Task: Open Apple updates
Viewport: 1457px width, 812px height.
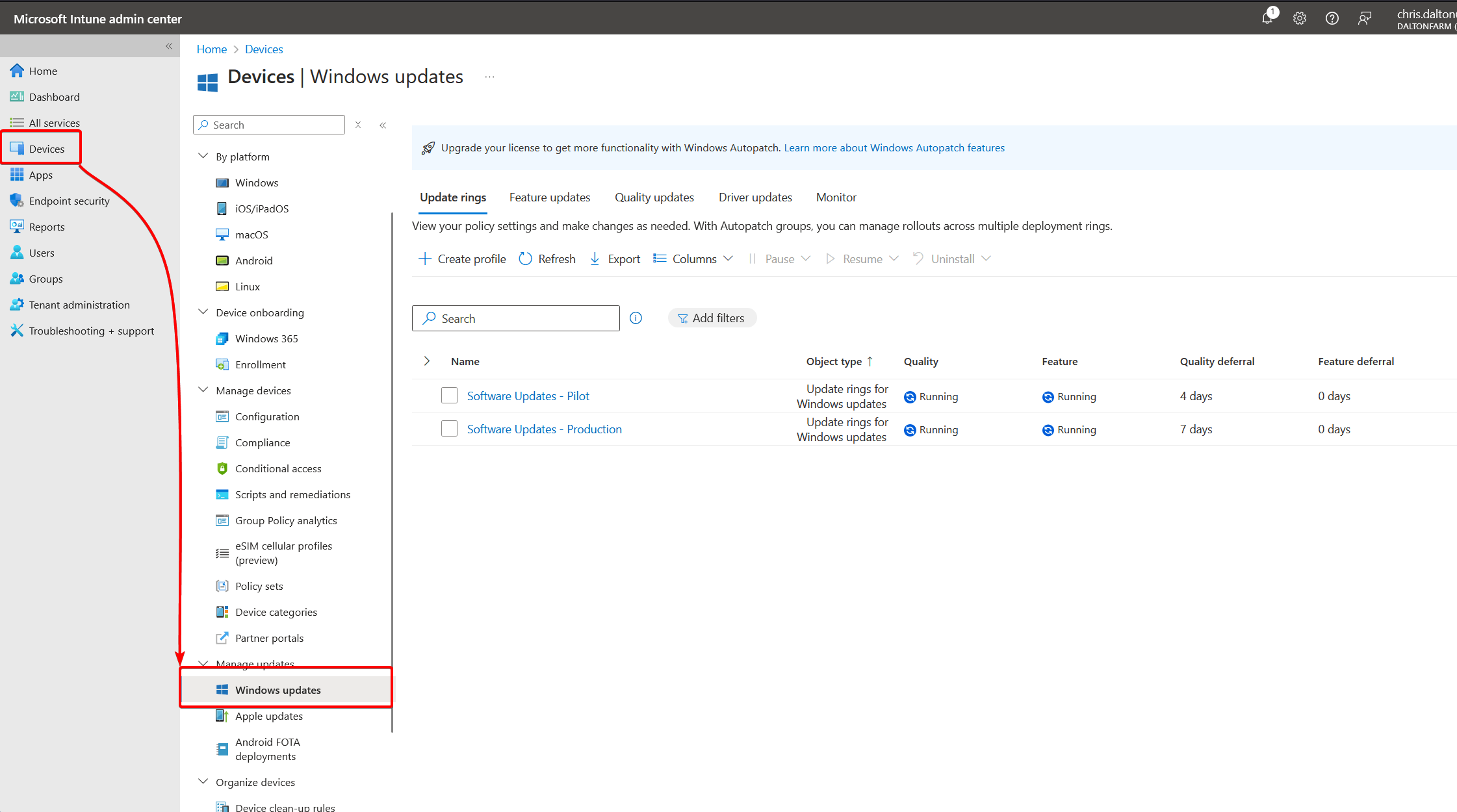Action: click(x=269, y=716)
